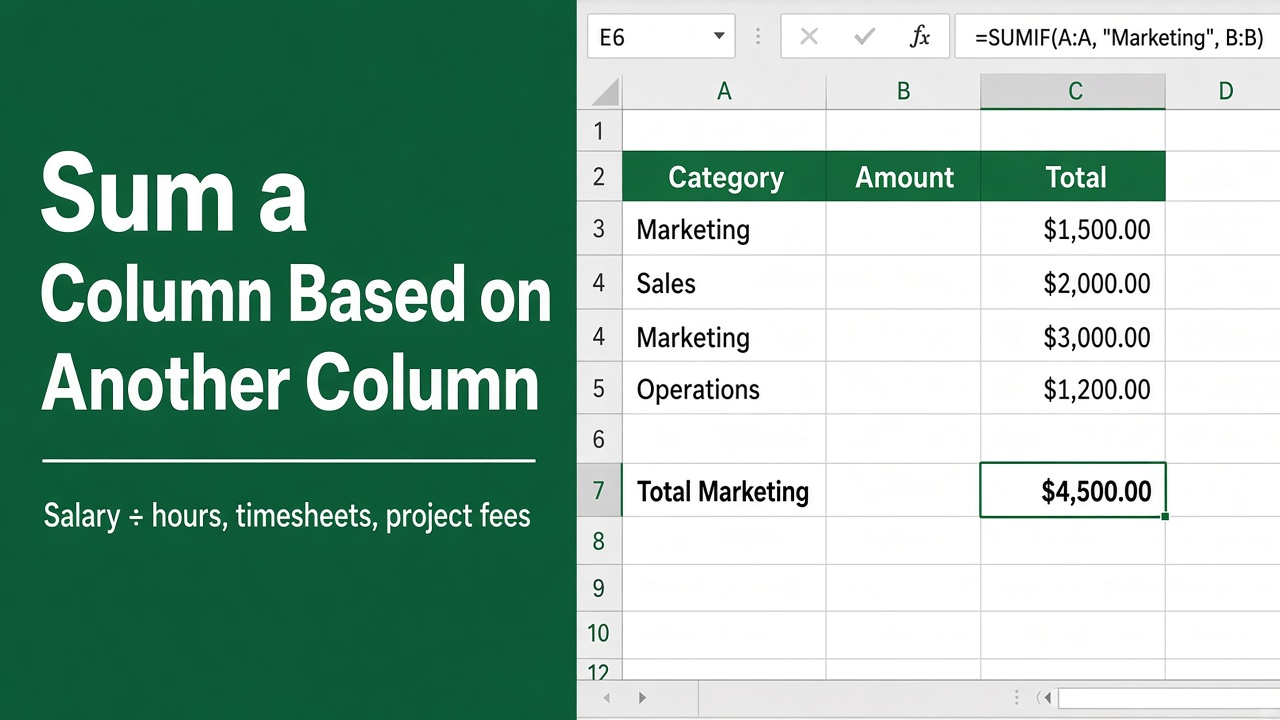Viewport: 1280px width, 720px height.
Task: Click the Marketing cell beside $1,500.00
Action: (724, 229)
